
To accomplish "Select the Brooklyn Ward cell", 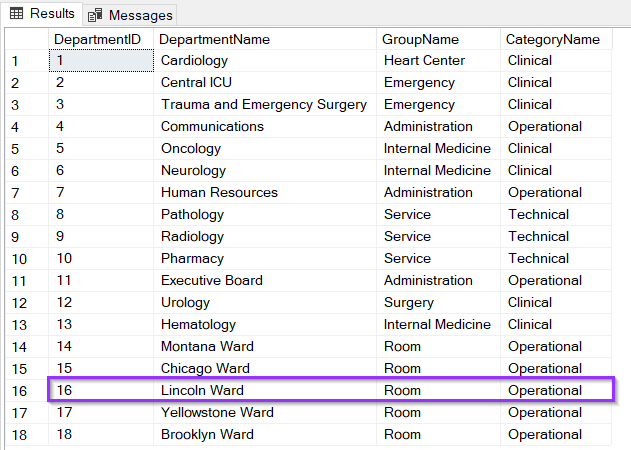I will pyautogui.click(x=265, y=434).
